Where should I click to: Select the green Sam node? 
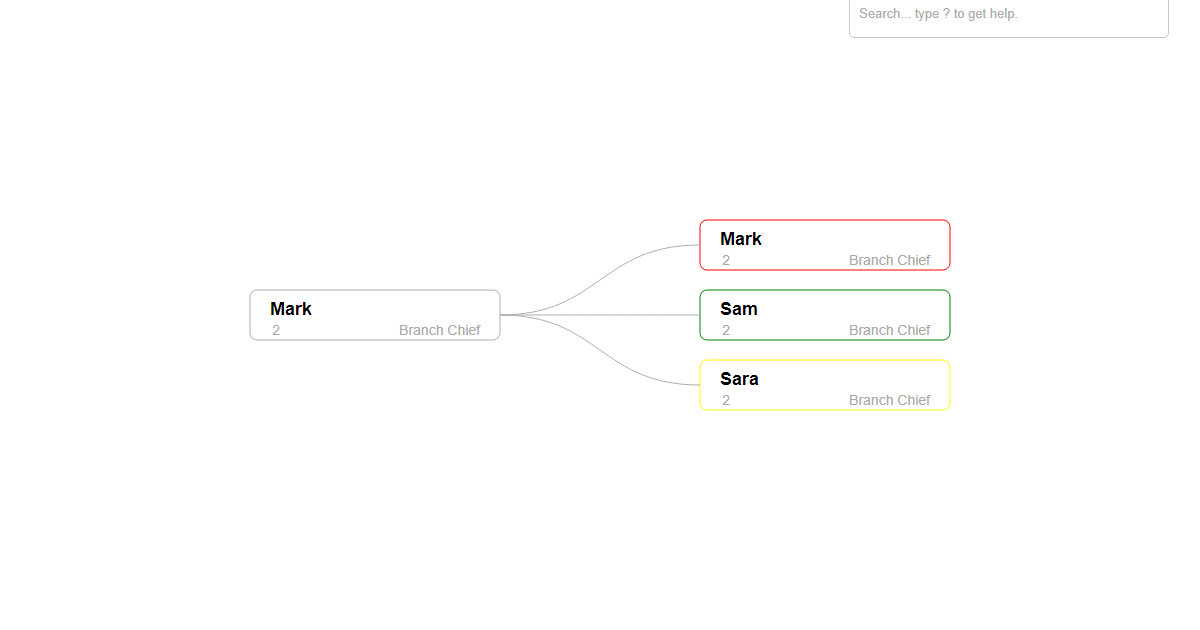tap(824, 314)
